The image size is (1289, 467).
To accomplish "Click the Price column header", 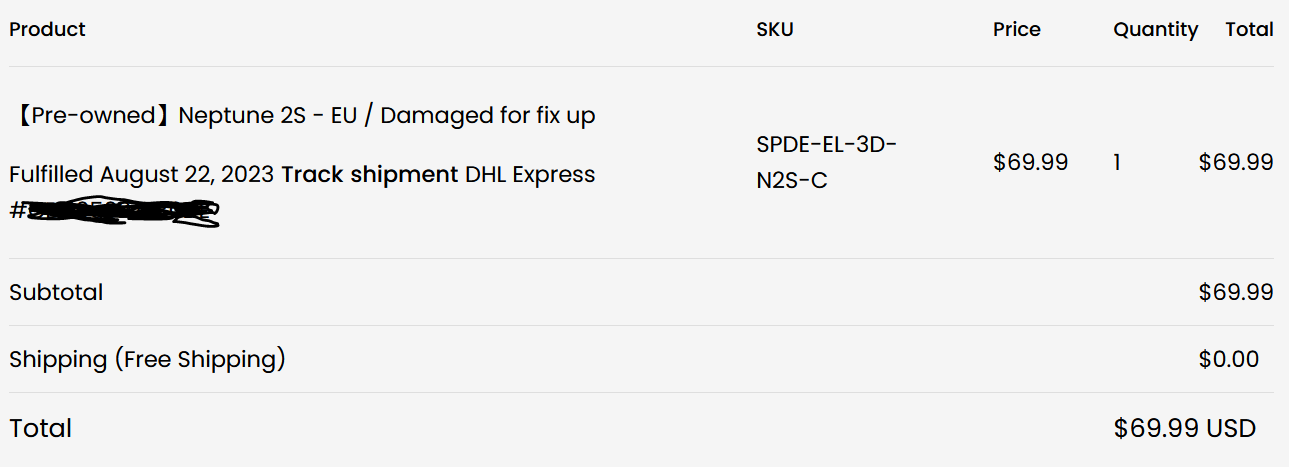I will pyautogui.click(x=1016, y=30).
